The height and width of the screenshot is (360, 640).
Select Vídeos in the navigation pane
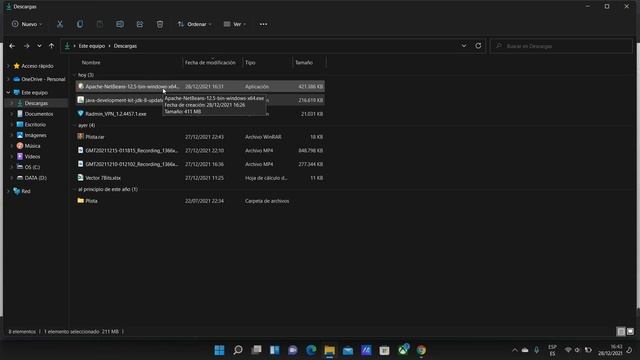click(x=32, y=156)
